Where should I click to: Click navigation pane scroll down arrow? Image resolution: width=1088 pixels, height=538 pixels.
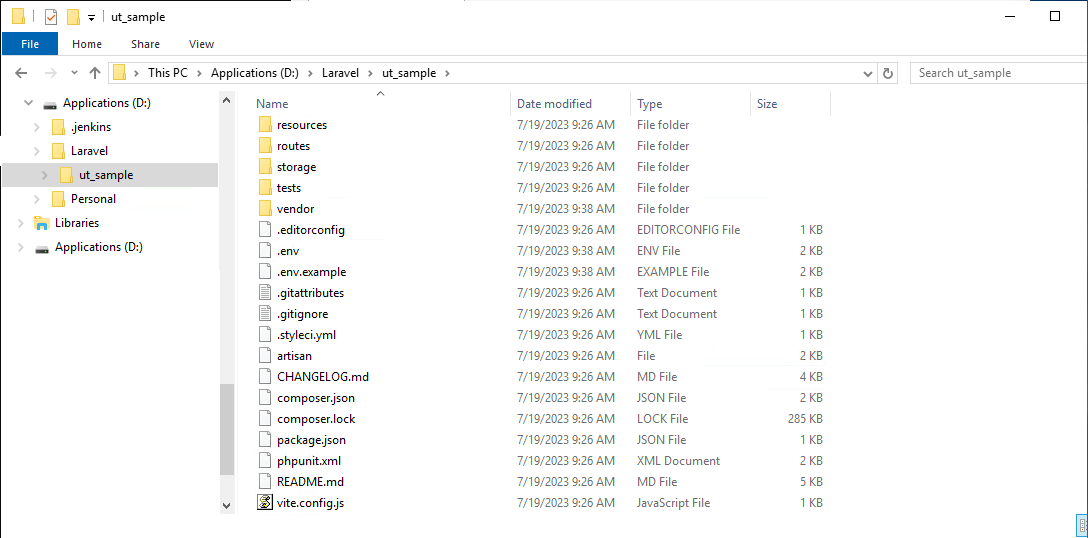click(x=227, y=505)
